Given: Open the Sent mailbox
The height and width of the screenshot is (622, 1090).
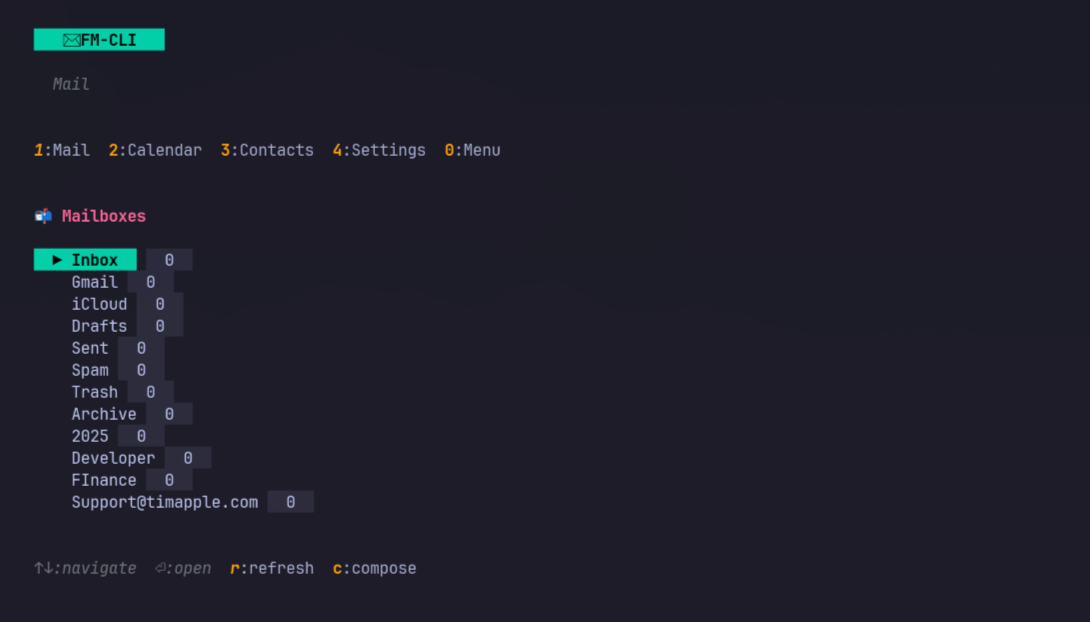Looking at the screenshot, I should (90, 348).
